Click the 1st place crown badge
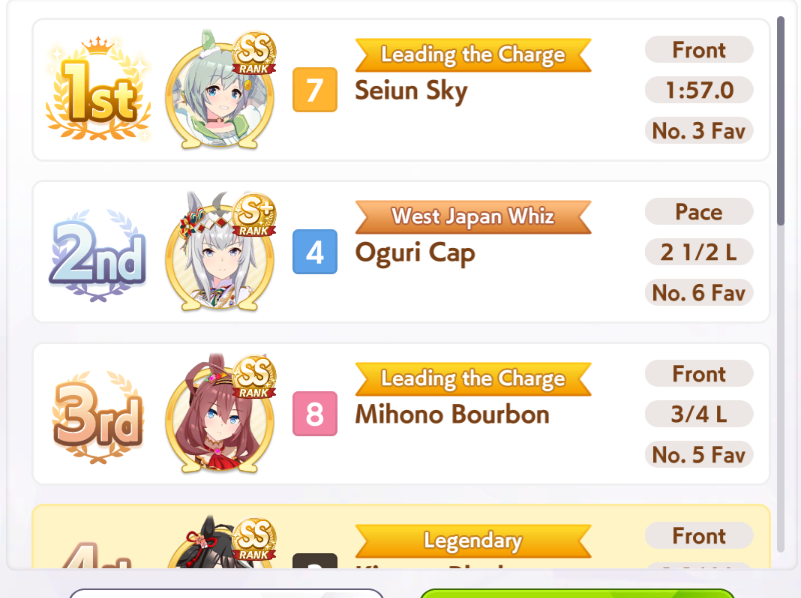The image size is (801, 598). pyautogui.click(x=98, y=89)
